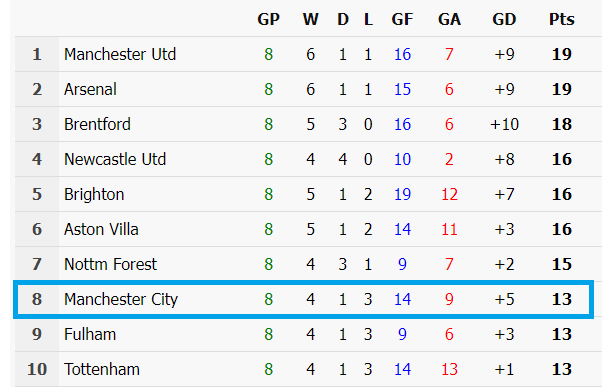Click the Manchester Utd team name
This screenshot has width=604, height=388.
coord(120,54)
